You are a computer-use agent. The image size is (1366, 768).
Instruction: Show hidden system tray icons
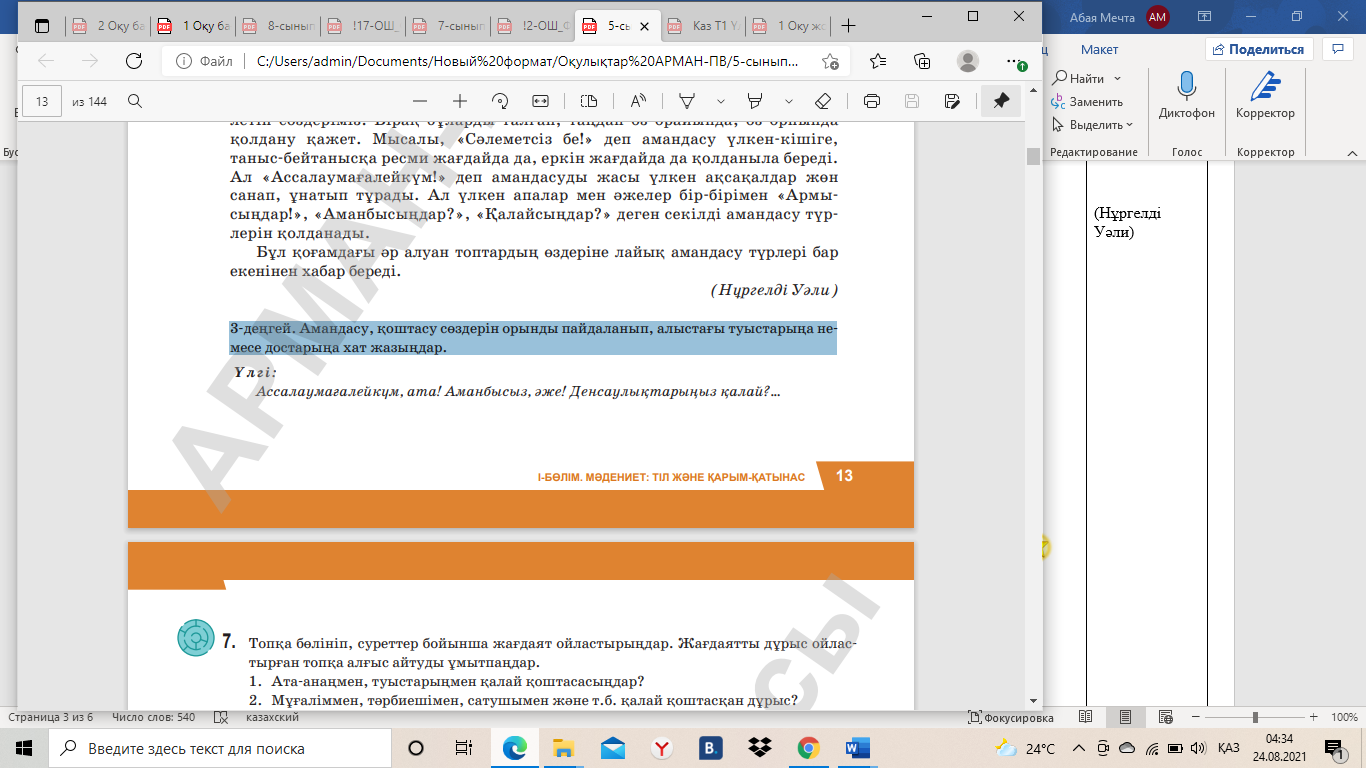pos(1078,748)
